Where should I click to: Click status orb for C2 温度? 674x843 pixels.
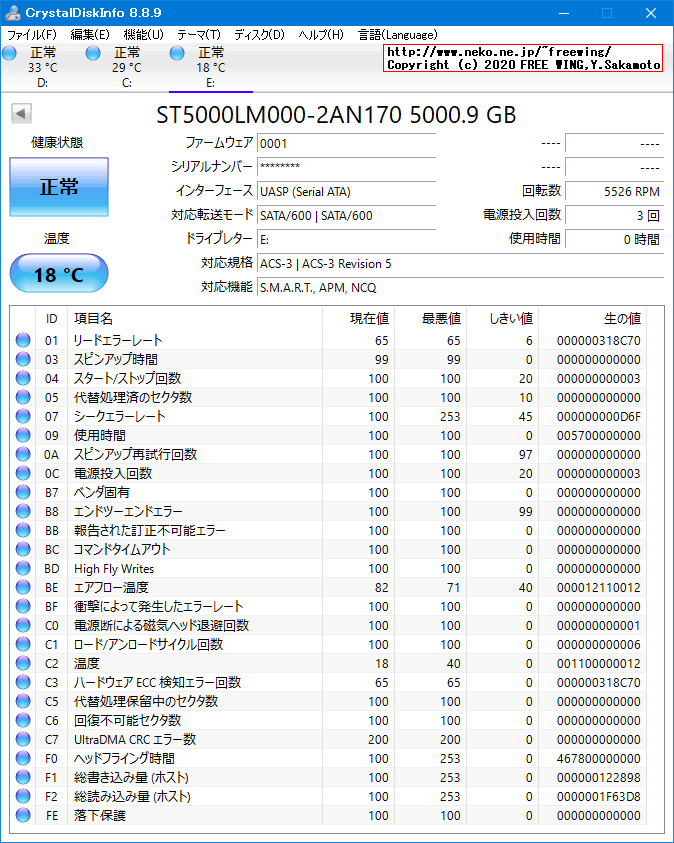(23, 663)
